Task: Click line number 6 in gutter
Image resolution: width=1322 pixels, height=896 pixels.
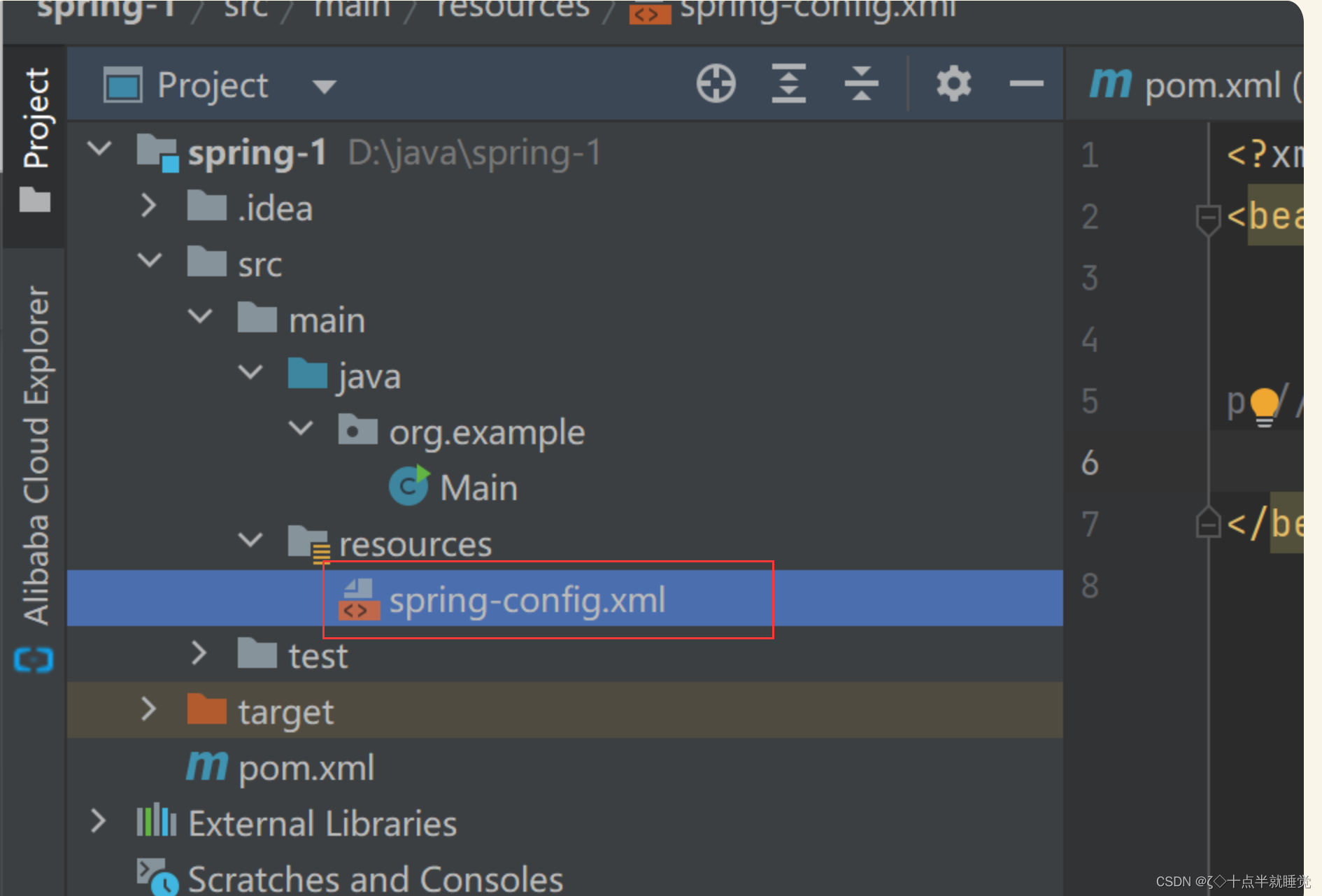Action: coord(1090,463)
